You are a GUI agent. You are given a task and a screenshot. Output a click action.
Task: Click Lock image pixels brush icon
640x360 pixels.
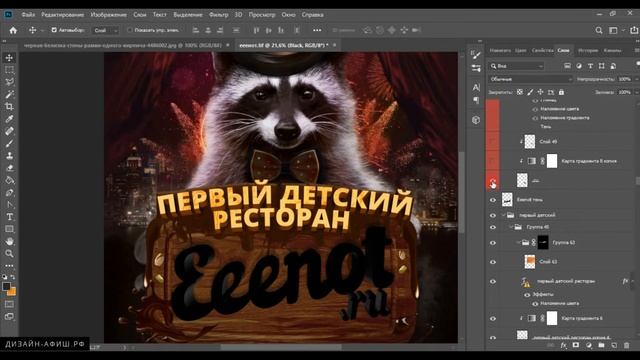pos(530,92)
